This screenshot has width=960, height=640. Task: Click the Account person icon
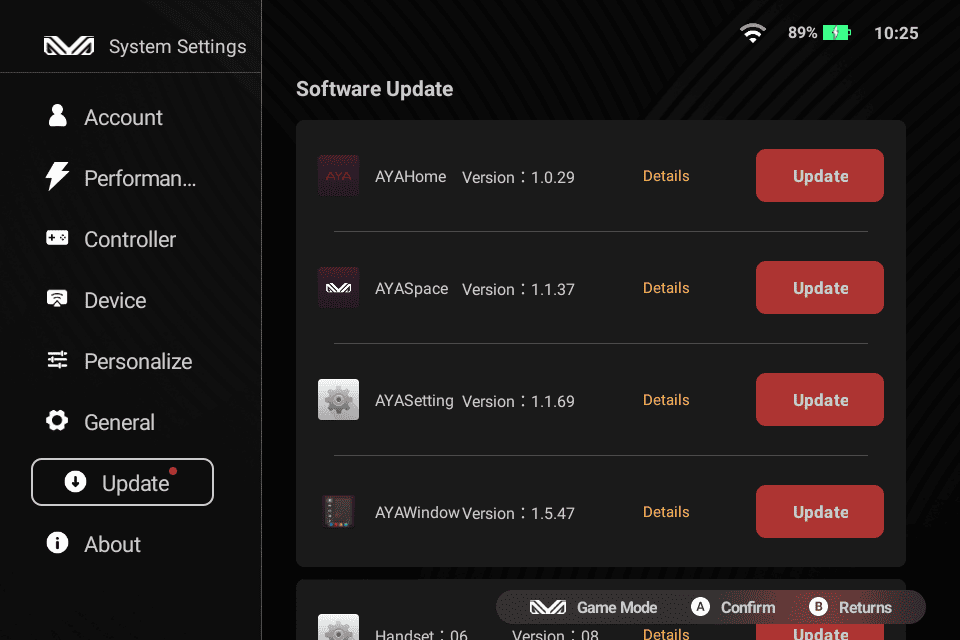pos(58,115)
